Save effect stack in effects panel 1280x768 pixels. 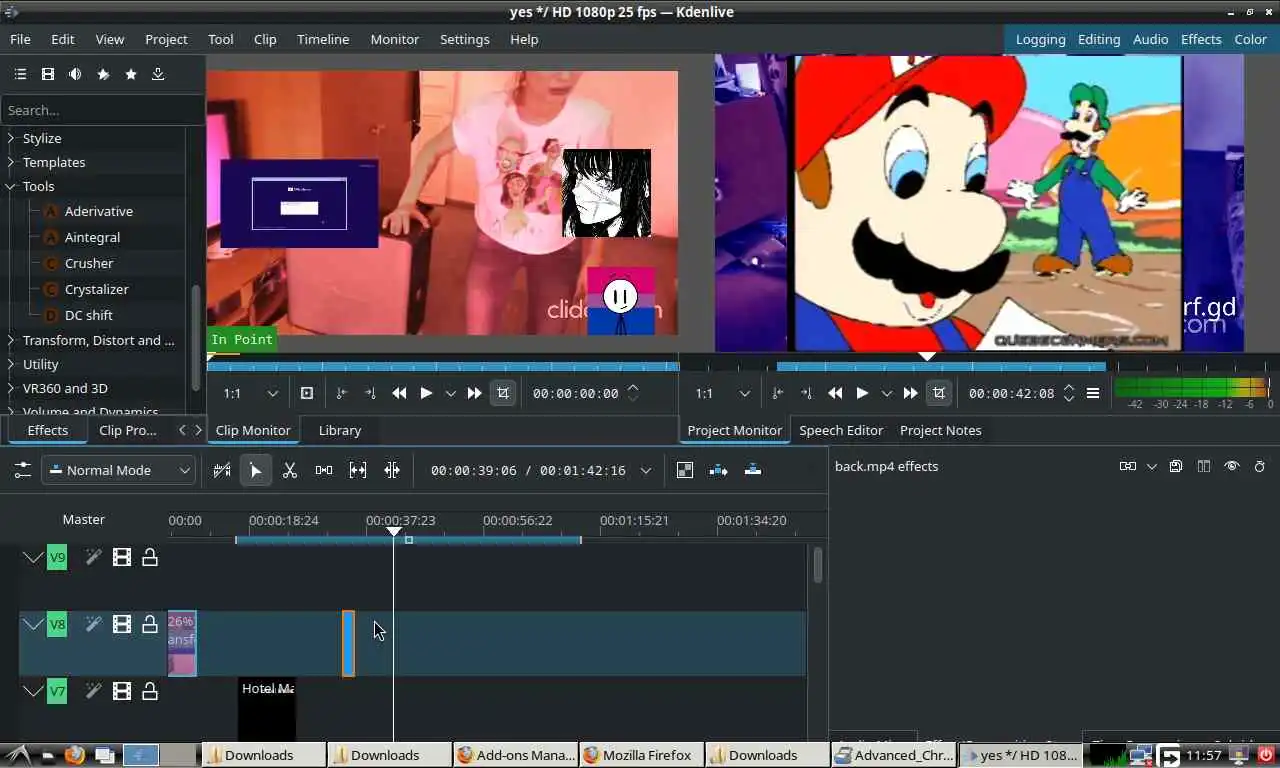pyautogui.click(x=1176, y=466)
